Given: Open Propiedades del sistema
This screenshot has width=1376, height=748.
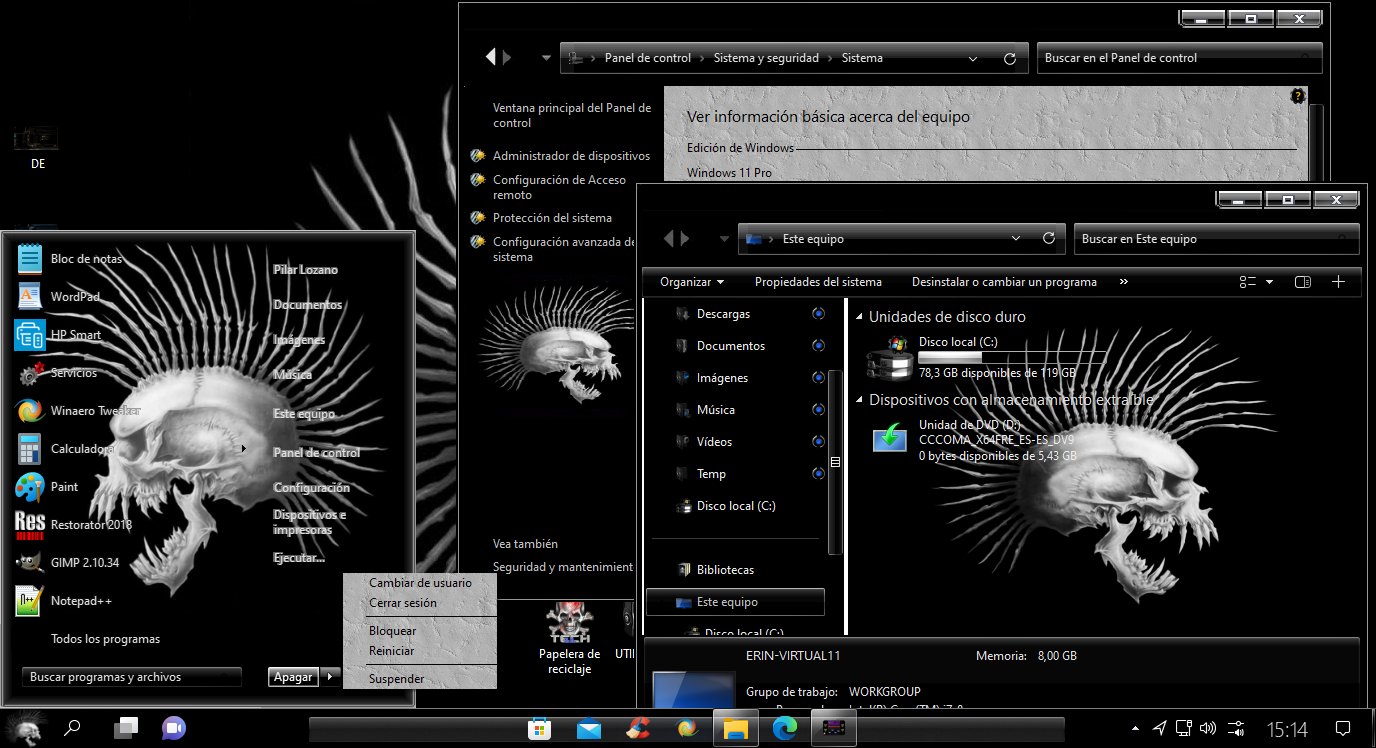Looking at the screenshot, I should (818, 281).
